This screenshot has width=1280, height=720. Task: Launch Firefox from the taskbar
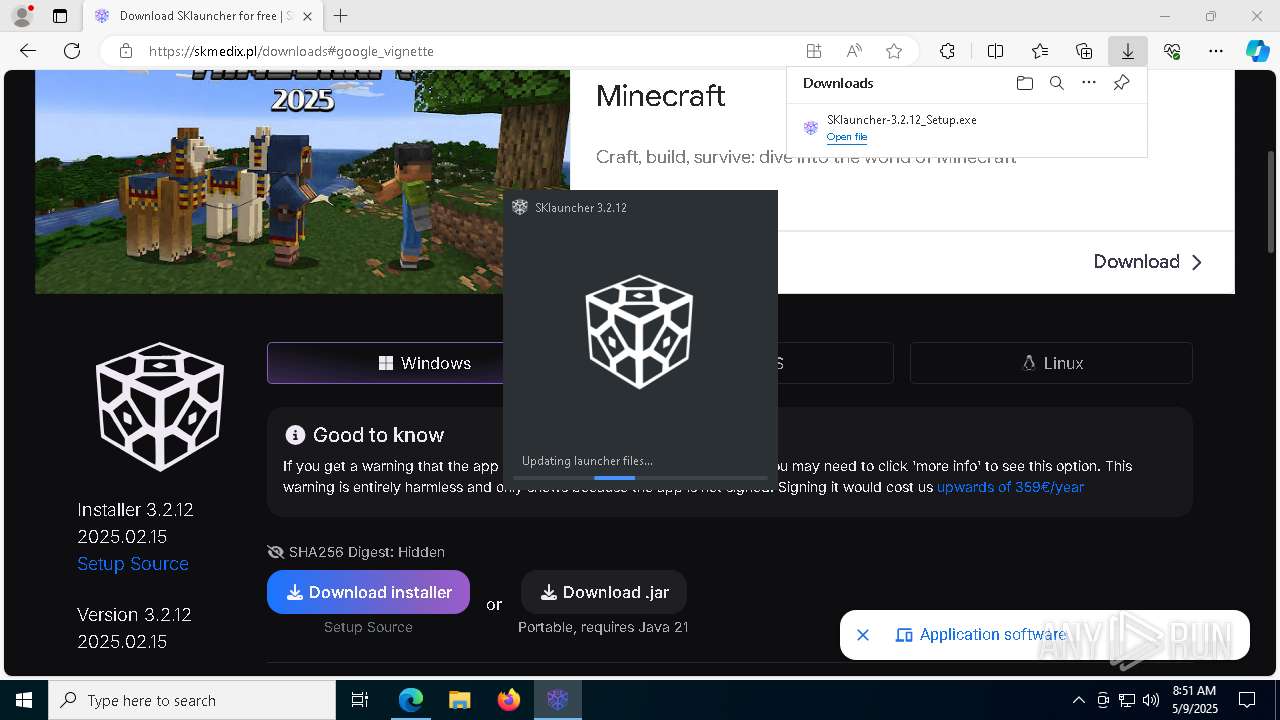point(508,700)
